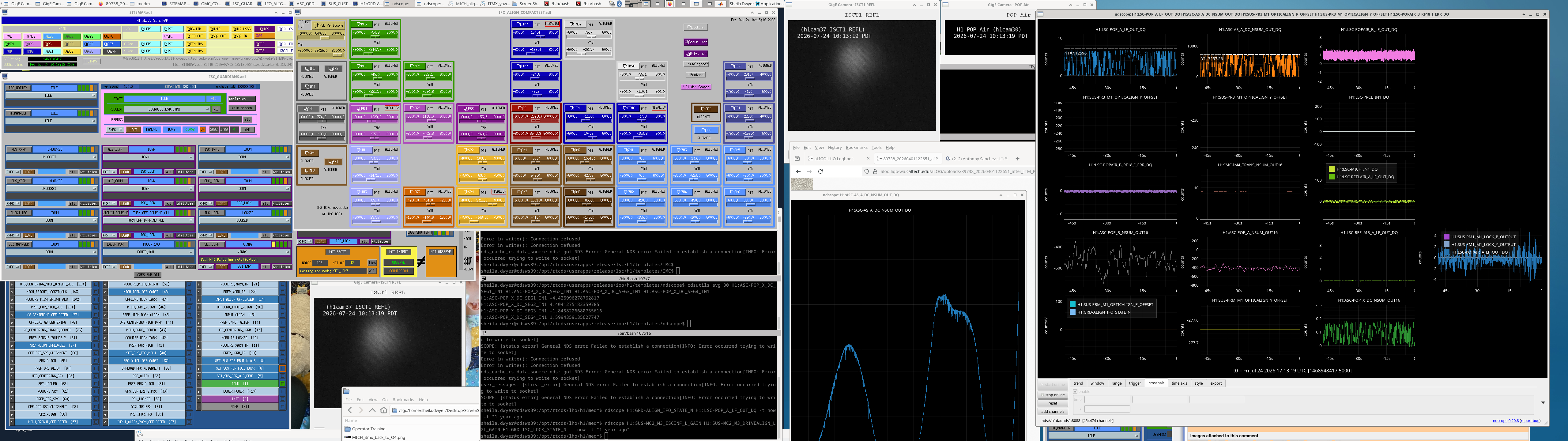This screenshot has height=441, width=1568.
Task: Select the time axis tab
Action: pyautogui.click(x=1179, y=383)
